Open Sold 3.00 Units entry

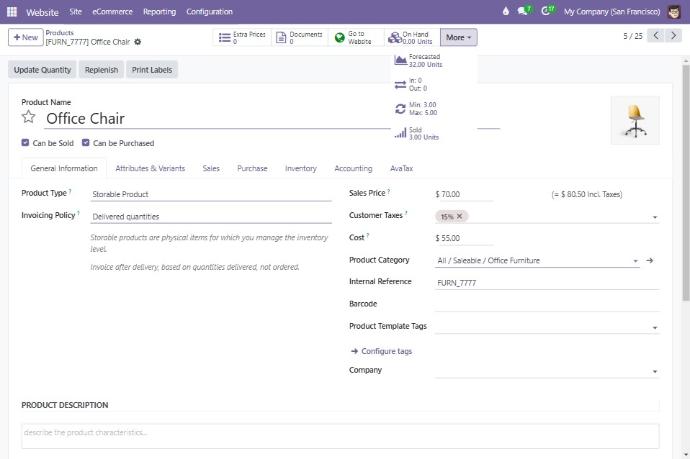(x=433, y=133)
